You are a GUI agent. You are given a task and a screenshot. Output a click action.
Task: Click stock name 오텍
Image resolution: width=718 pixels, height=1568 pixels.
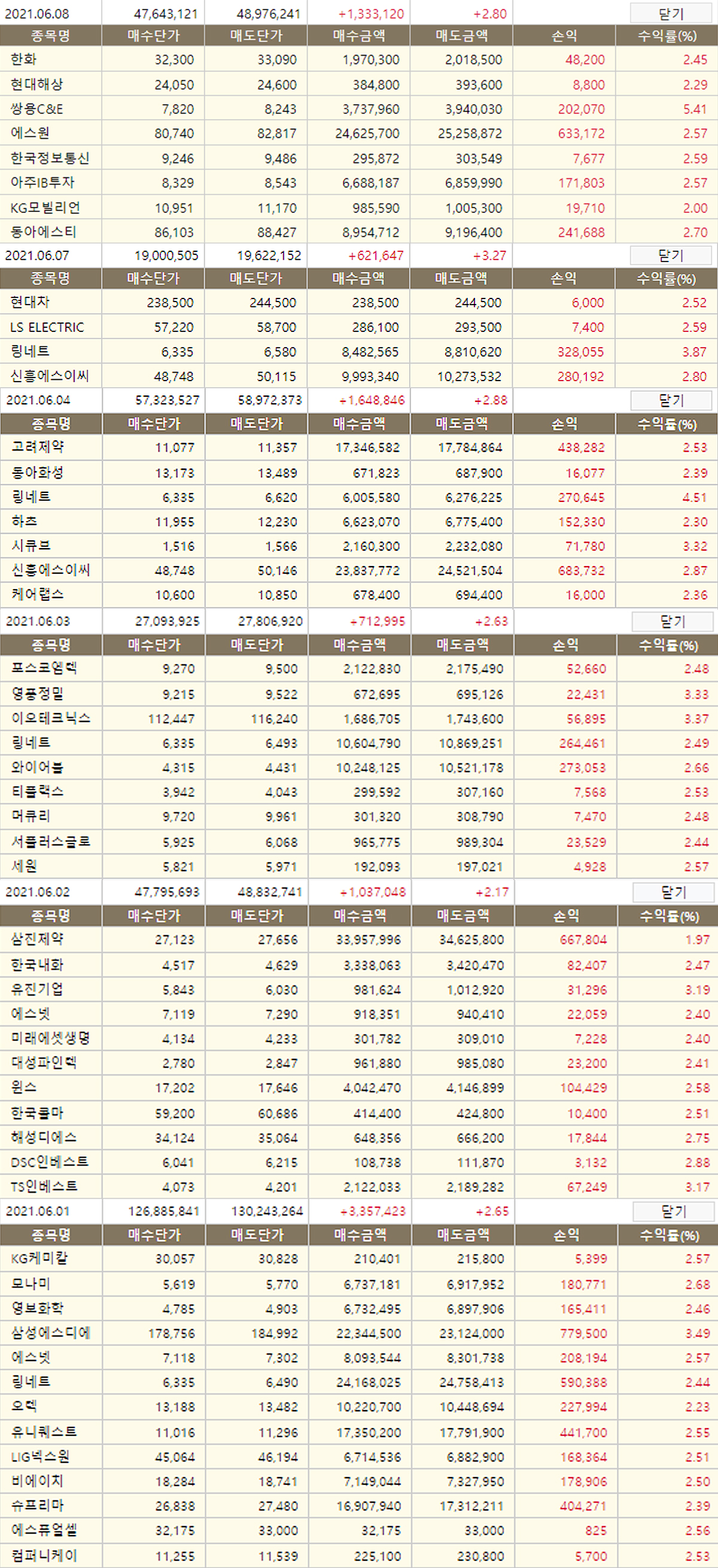click(25, 1406)
